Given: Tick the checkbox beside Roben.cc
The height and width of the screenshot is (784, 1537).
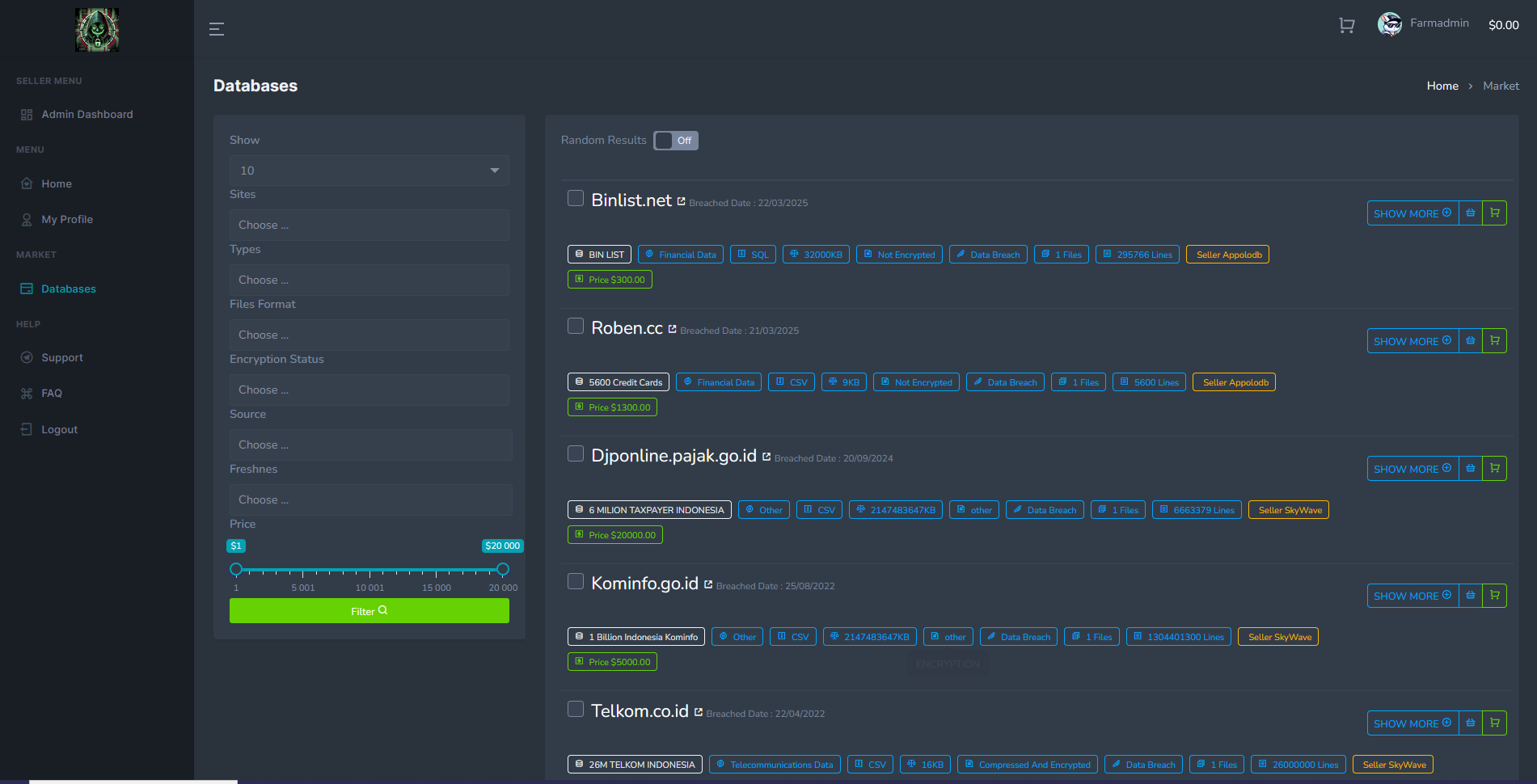Looking at the screenshot, I should pos(576,326).
